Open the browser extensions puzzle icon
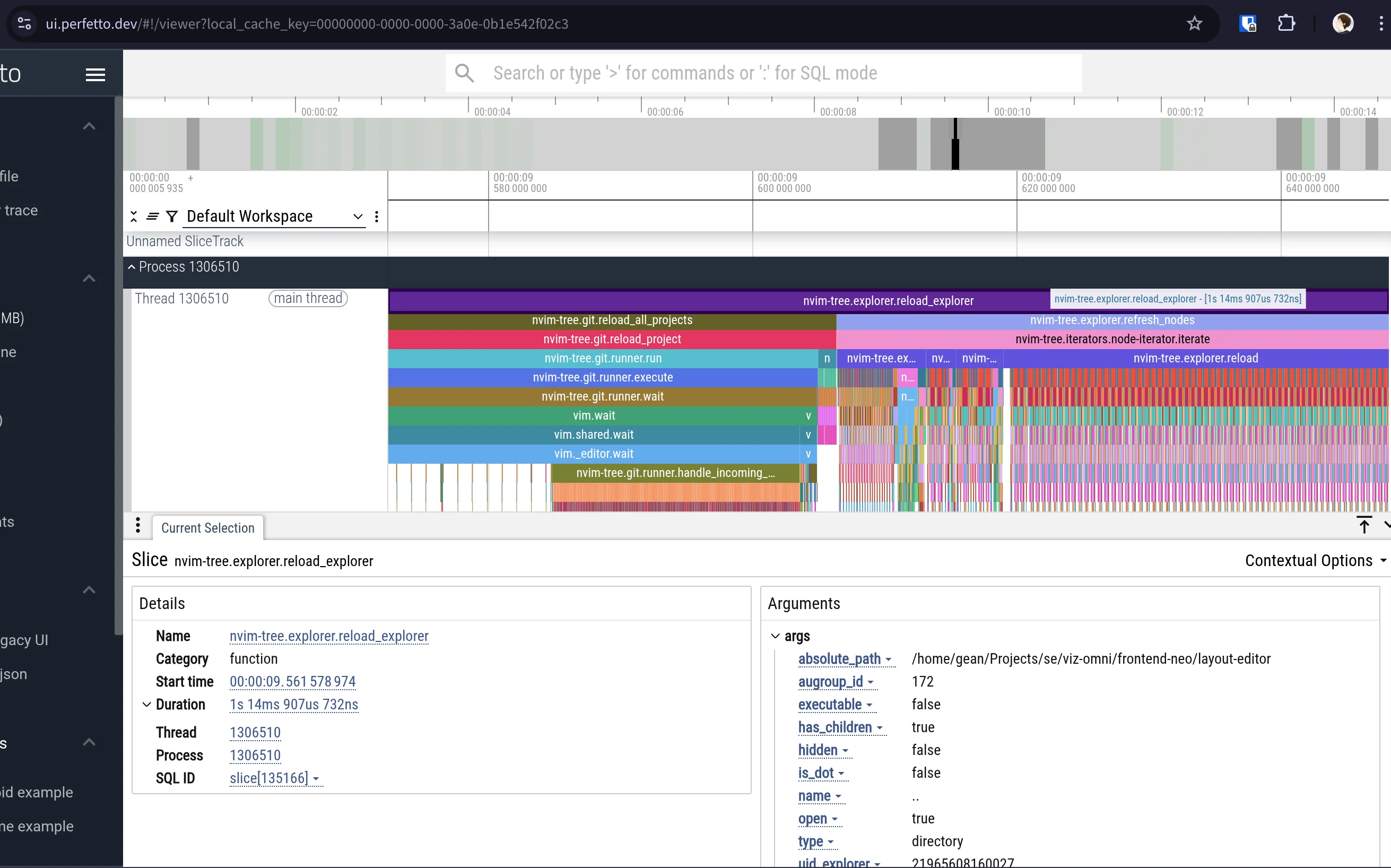 pos(1286,23)
